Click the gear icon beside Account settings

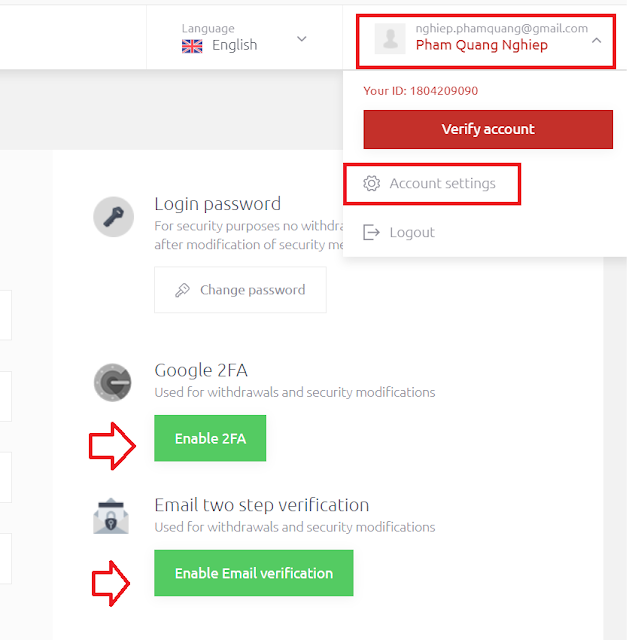point(371,183)
